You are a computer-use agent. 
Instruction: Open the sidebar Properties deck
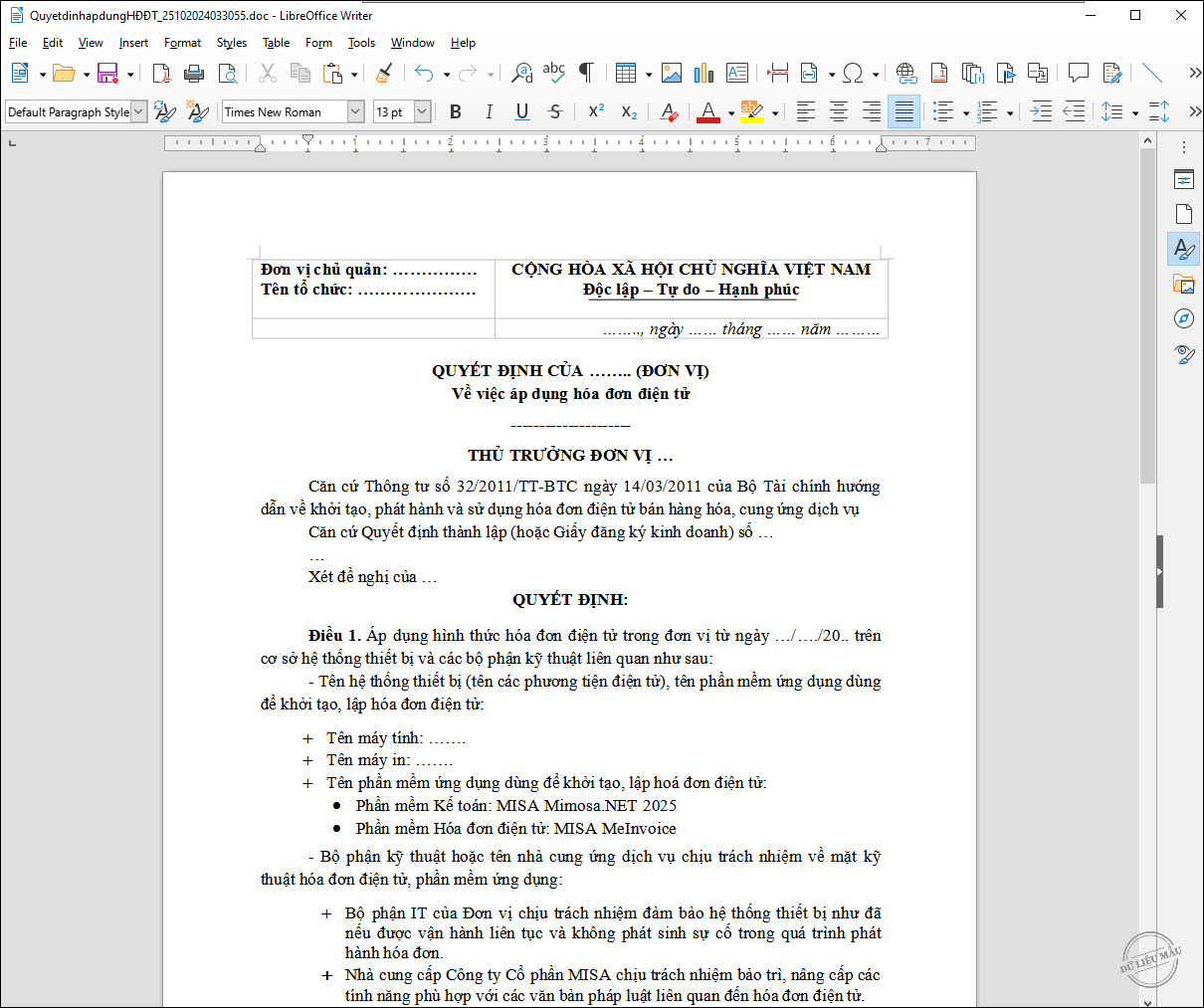click(x=1184, y=179)
